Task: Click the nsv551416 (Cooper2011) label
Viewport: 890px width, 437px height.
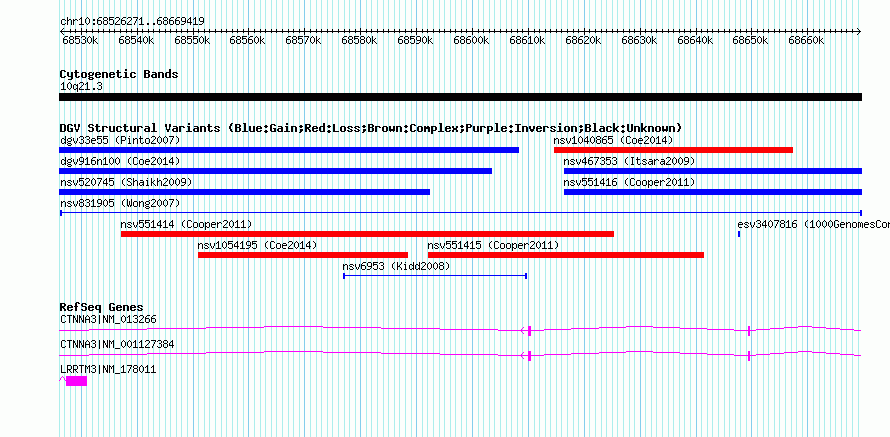Action: tap(629, 182)
